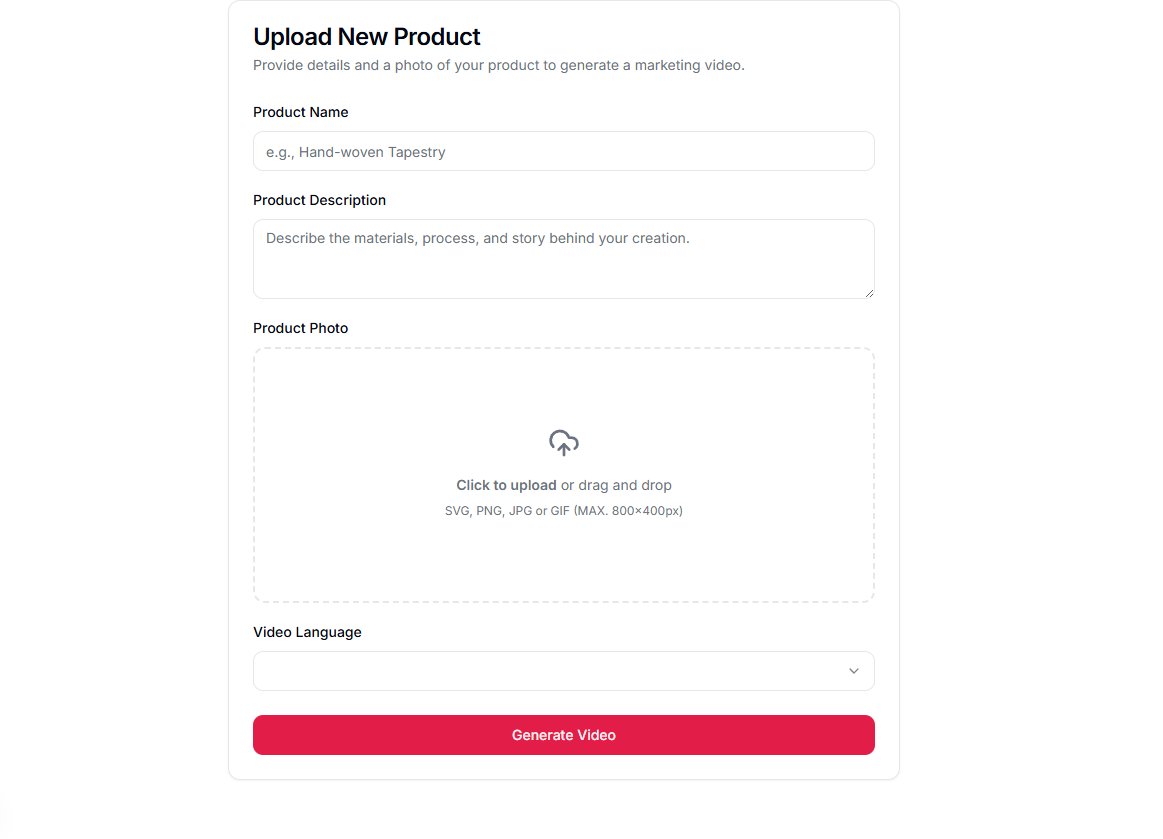Open the Video Language dropdown
This screenshot has width=1163, height=839.
(x=563, y=671)
